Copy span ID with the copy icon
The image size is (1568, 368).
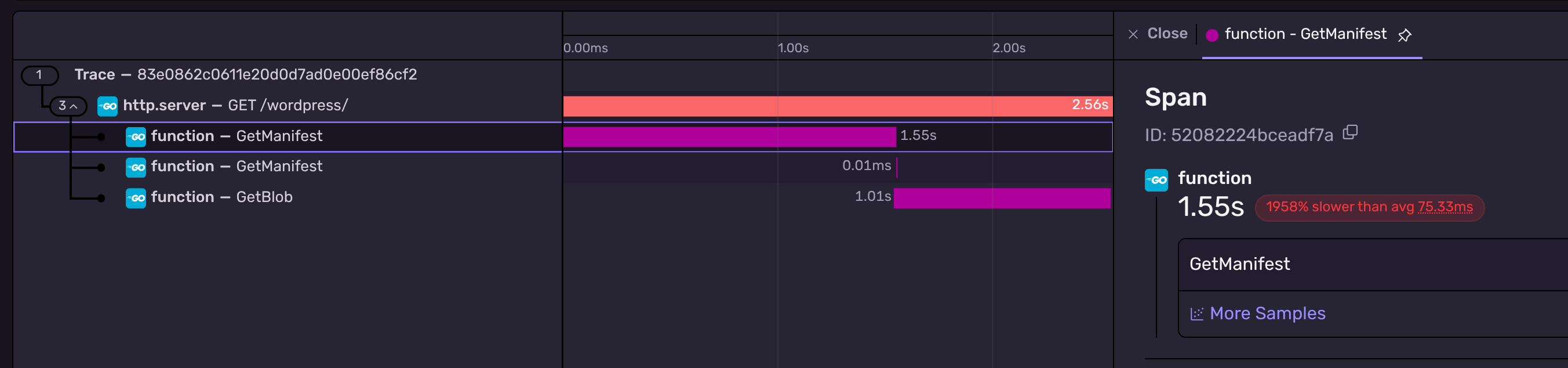1350,132
